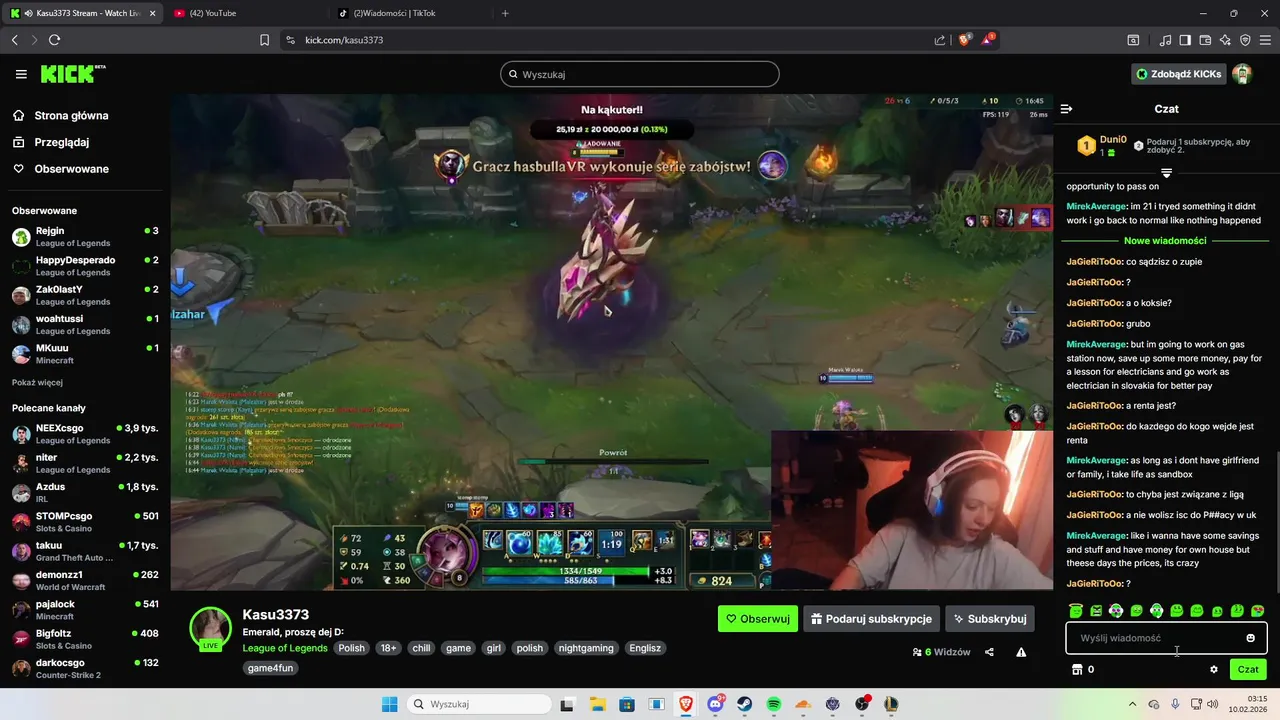Collapse the chat panel arrow icon
This screenshot has width=1280, height=720.
pos(1066,109)
